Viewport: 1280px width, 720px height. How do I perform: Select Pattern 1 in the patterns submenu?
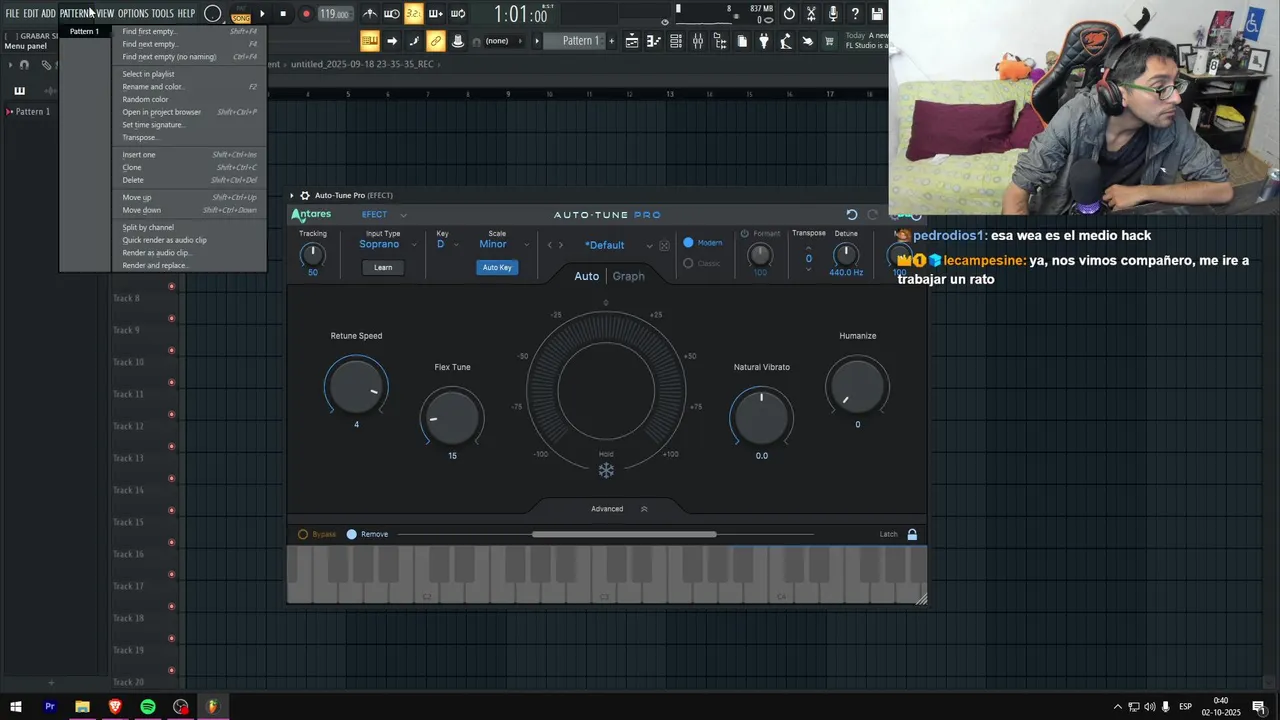pyautogui.click(x=85, y=31)
